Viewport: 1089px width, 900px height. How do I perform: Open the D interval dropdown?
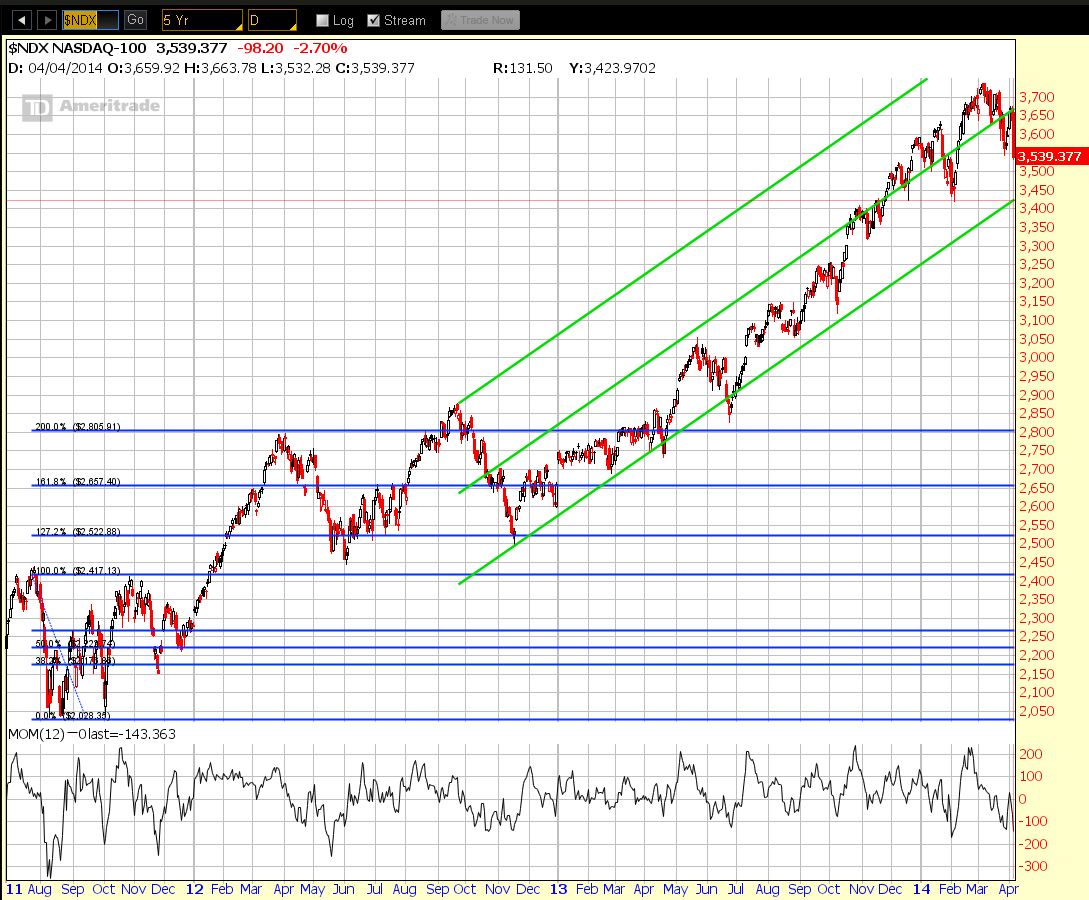tap(272, 20)
